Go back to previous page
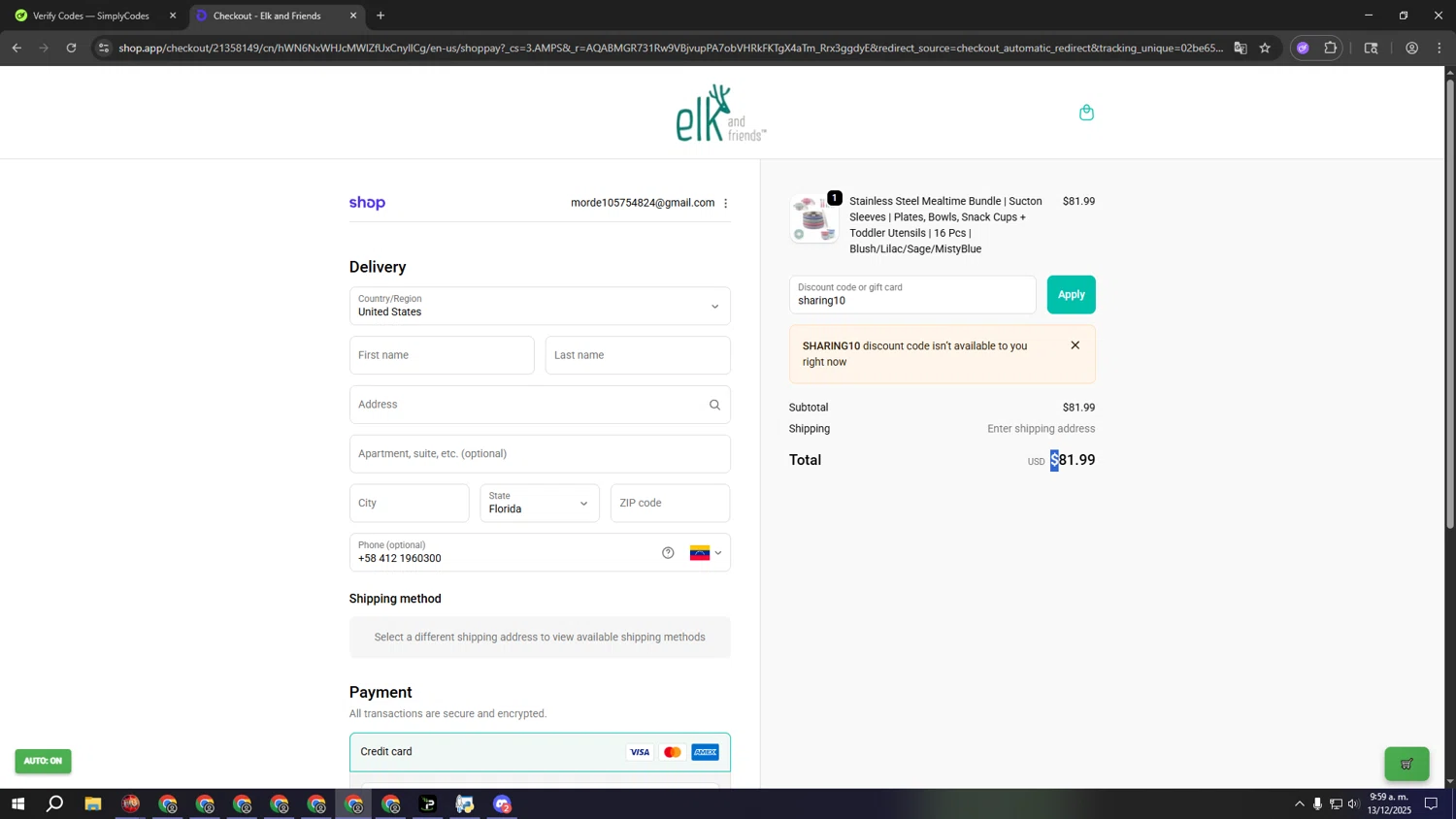1456x819 pixels. pyautogui.click(x=17, y=48)
